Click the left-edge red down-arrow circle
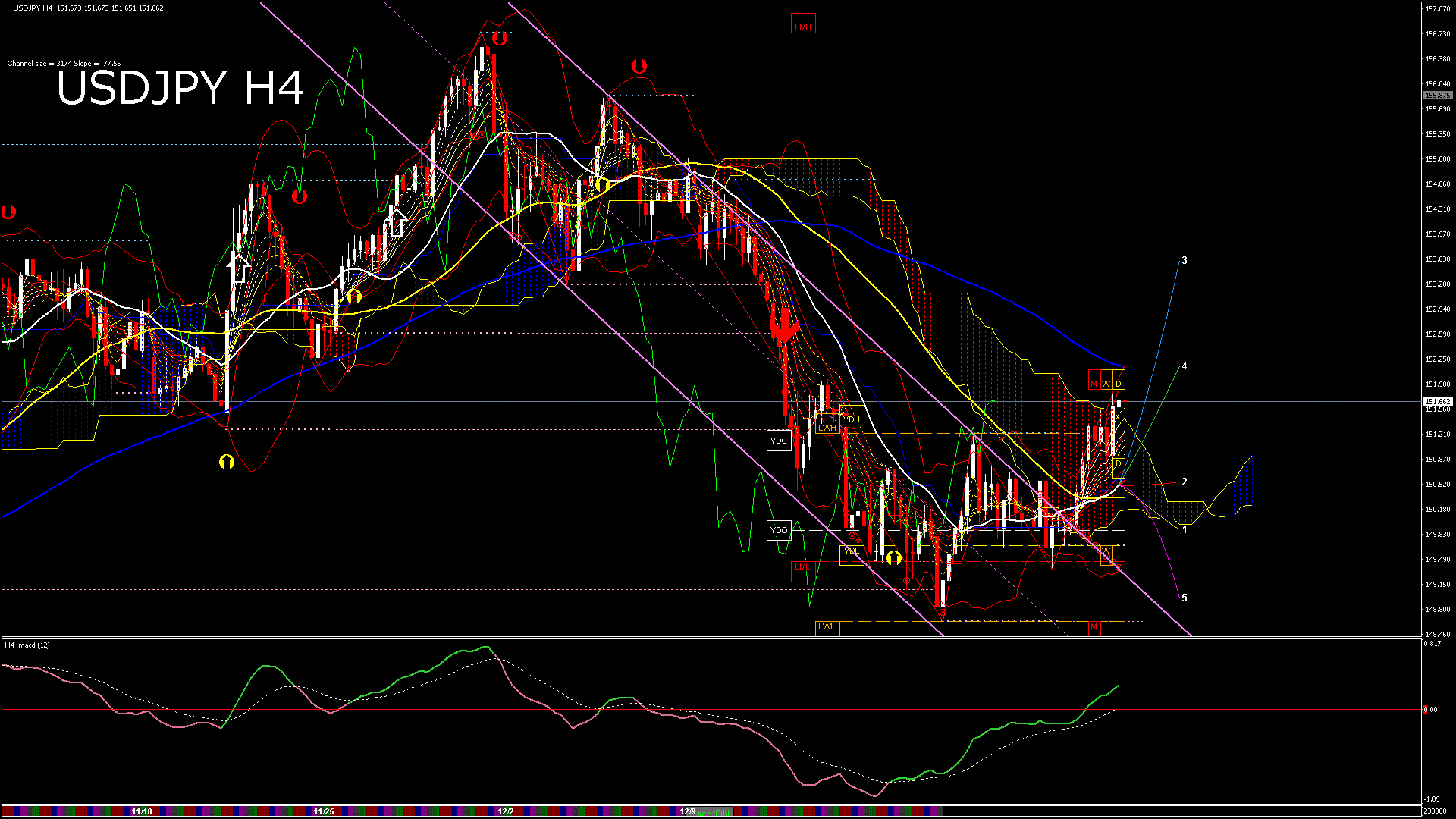The width and height of the screenshot is (1456, 819). [9, 212]
